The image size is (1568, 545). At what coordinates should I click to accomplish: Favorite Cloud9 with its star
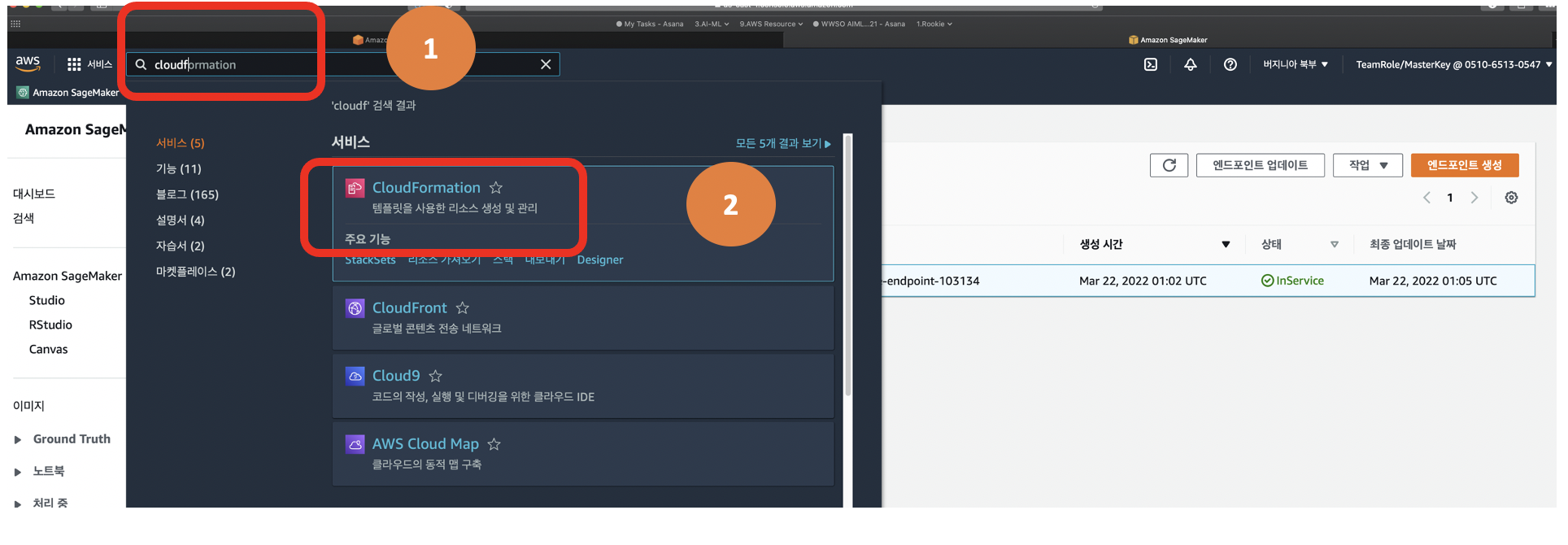436,376
